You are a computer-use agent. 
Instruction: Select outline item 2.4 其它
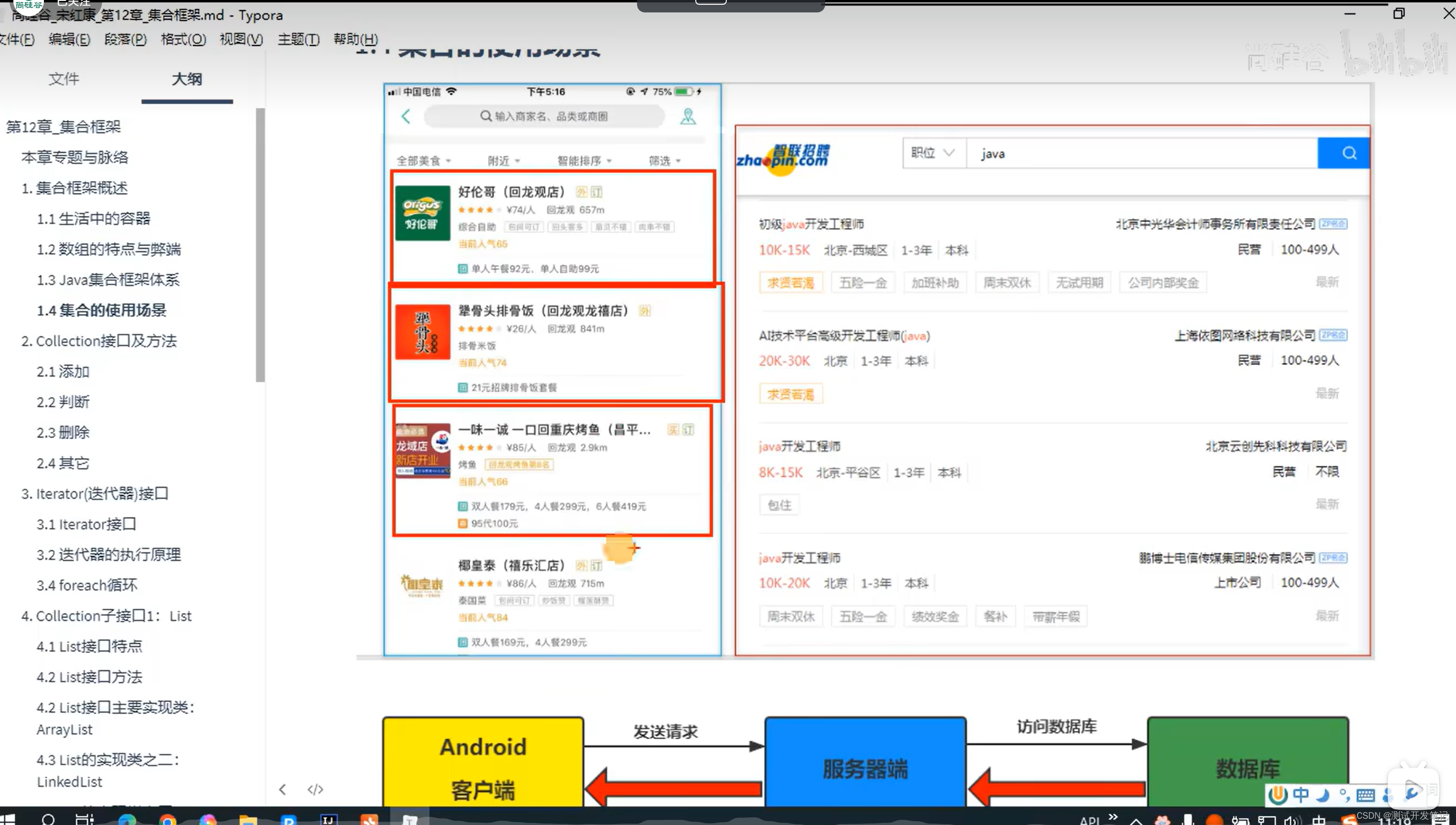point(63,463)
